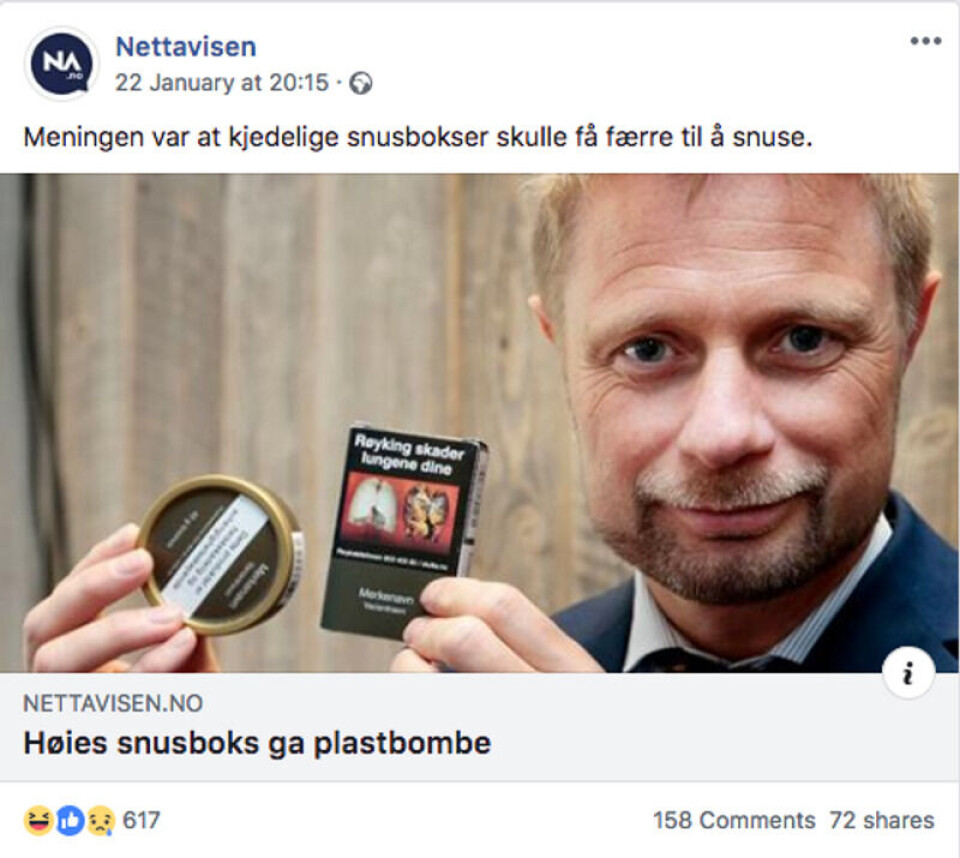
Task: Open the Nettavisen page name link
Action: [x=186, y=47]
